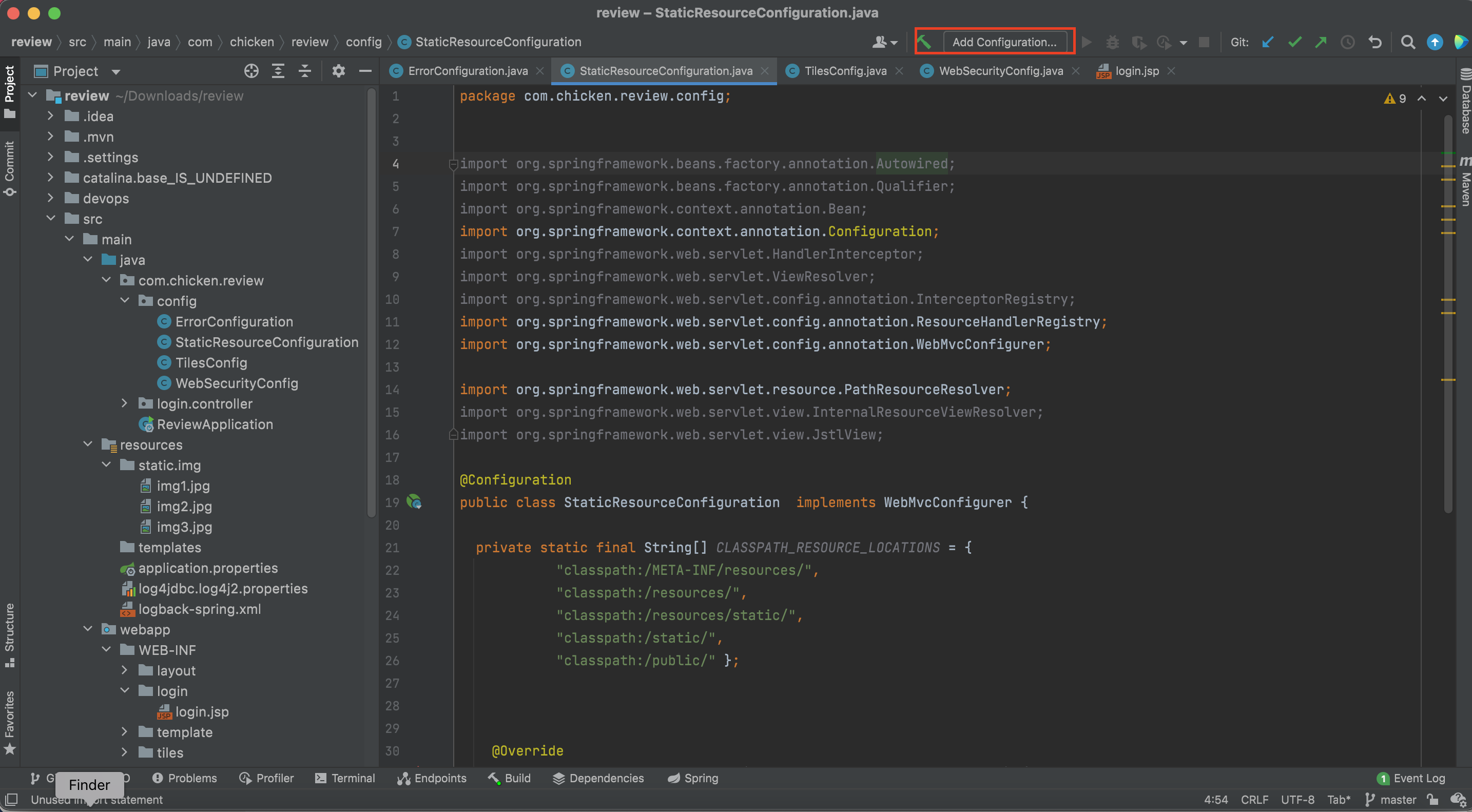Viewport: 1472px width, 812px height.
Task: Expand the login.controller package
Action: (125, 403)
